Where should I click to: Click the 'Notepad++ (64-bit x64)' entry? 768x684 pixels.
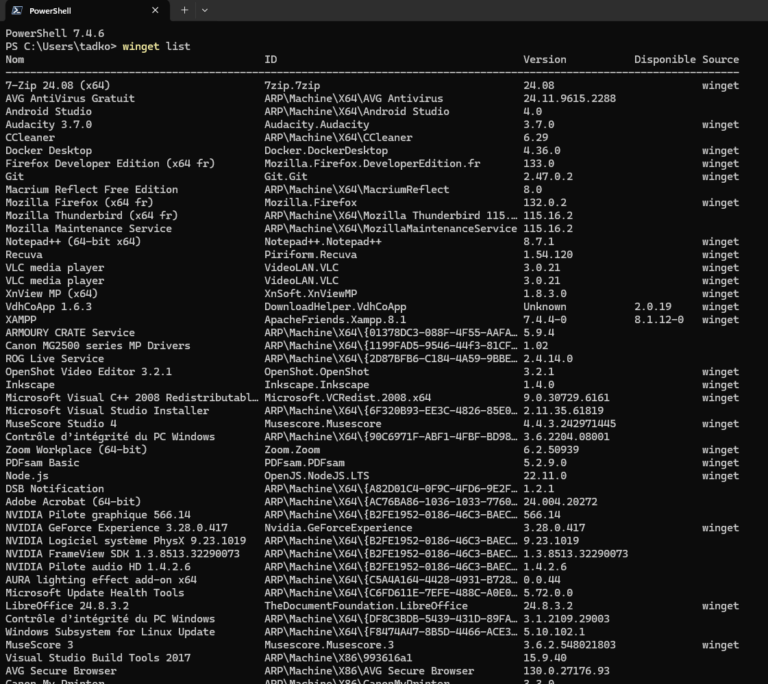[73, 242]
